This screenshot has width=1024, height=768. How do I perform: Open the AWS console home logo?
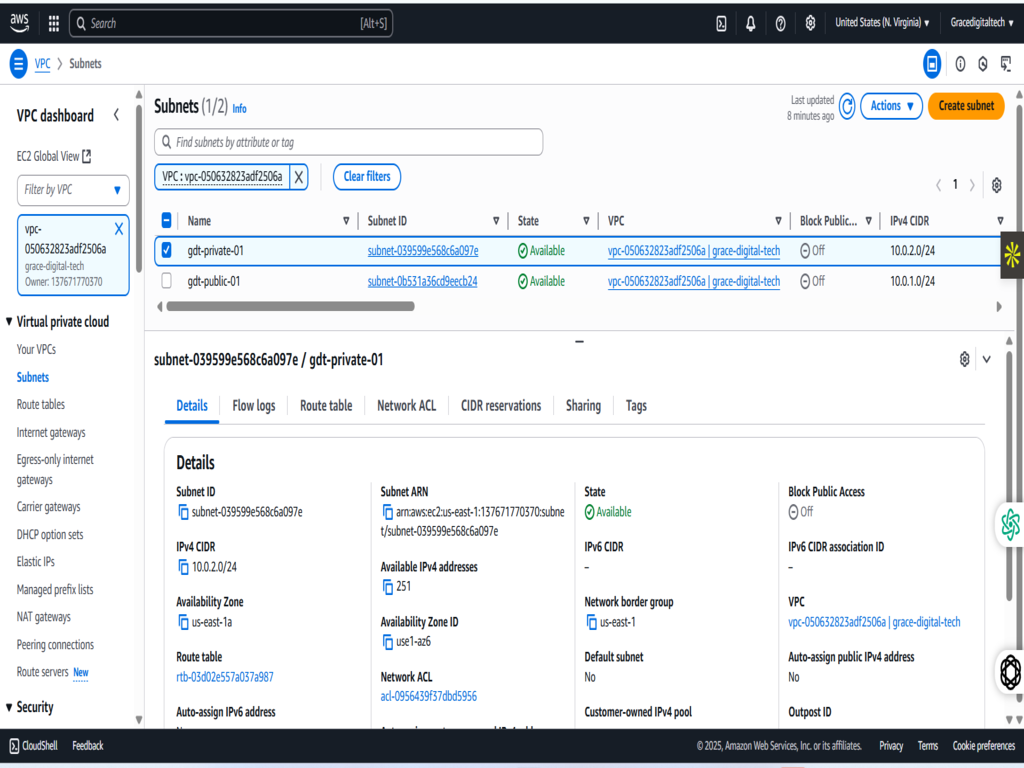[20, 23]
